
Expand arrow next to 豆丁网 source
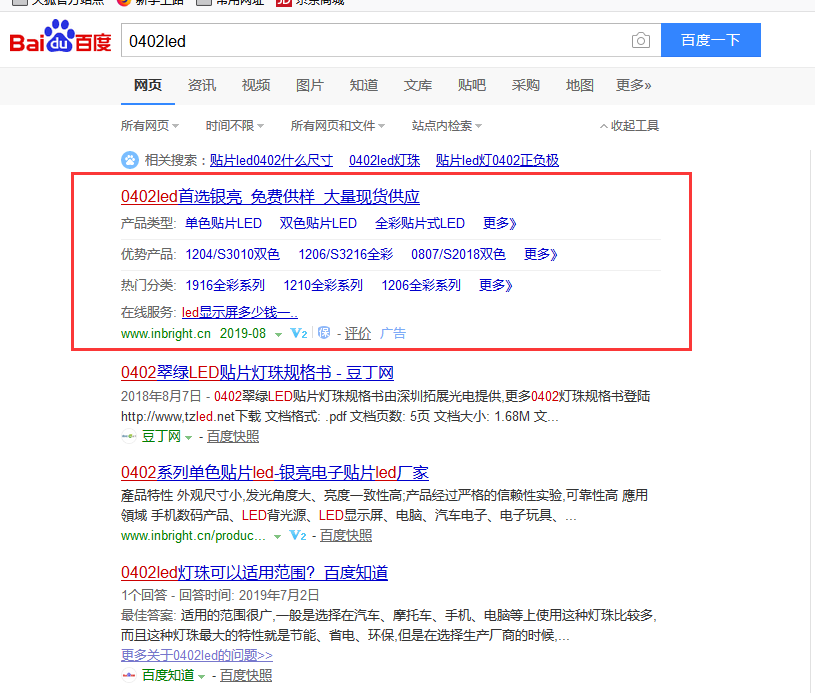click(x=188, y=437)
